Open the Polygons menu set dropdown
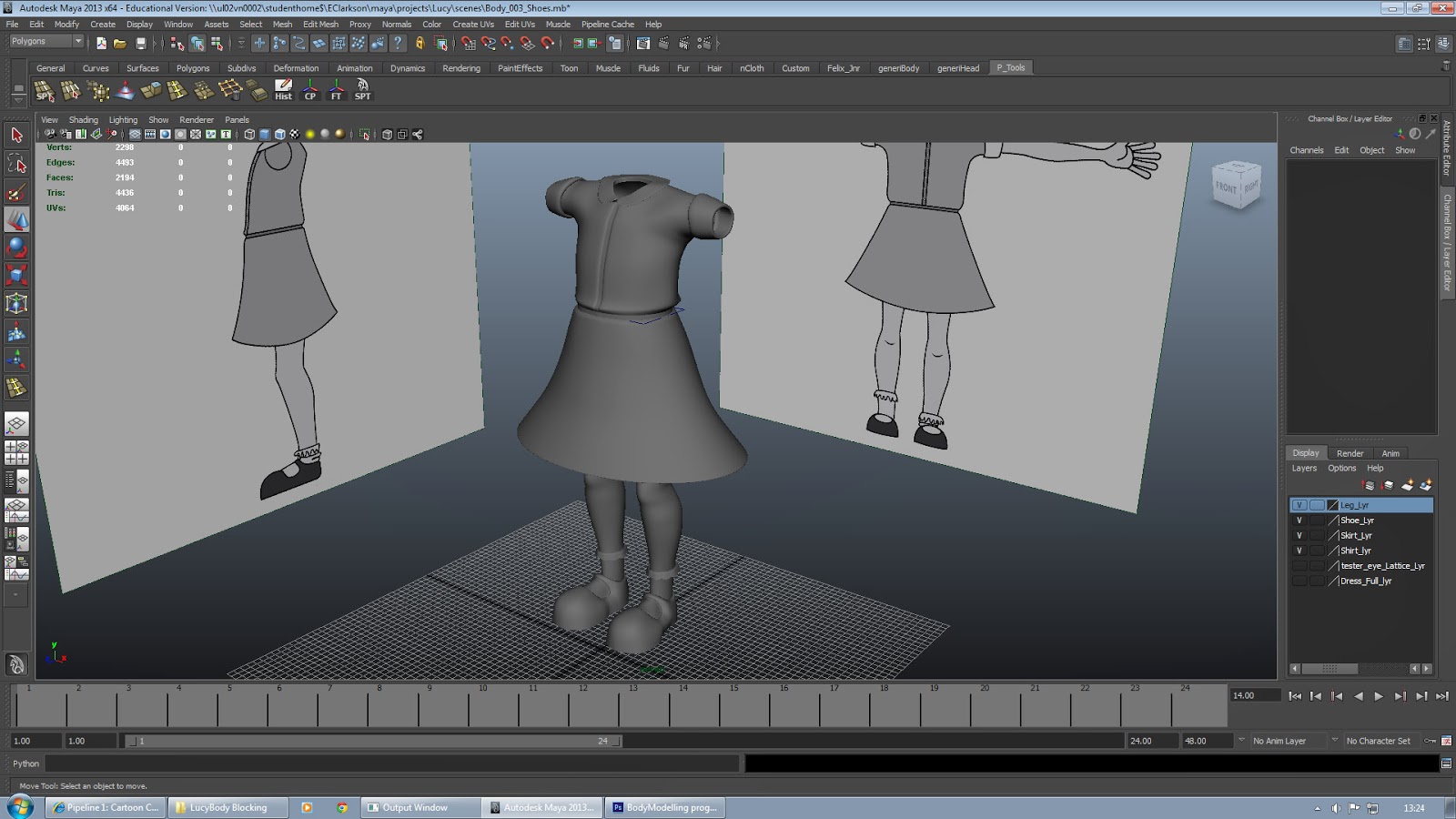 tap(46, 42)
